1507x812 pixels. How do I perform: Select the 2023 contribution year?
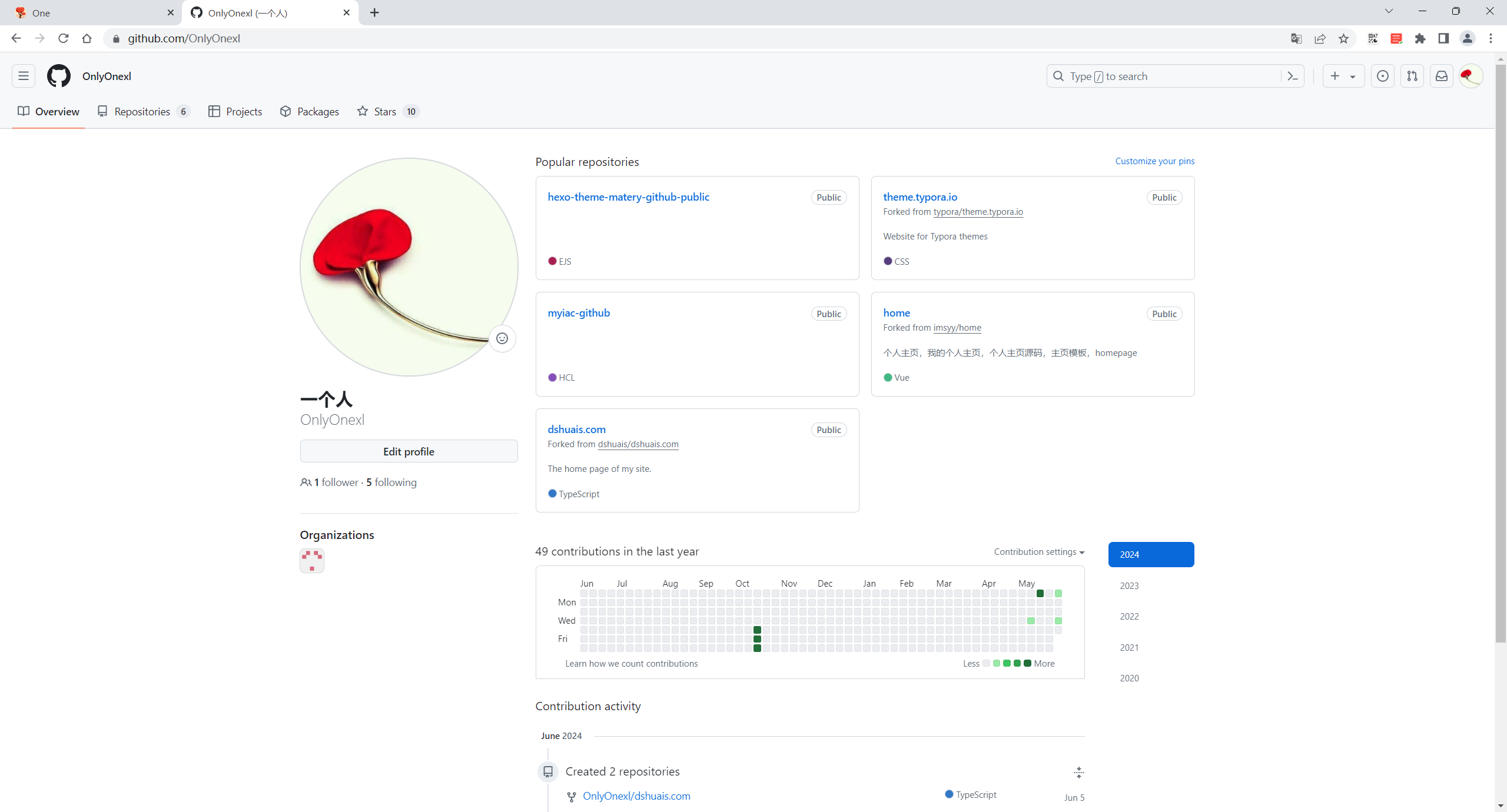[1151, 585]
